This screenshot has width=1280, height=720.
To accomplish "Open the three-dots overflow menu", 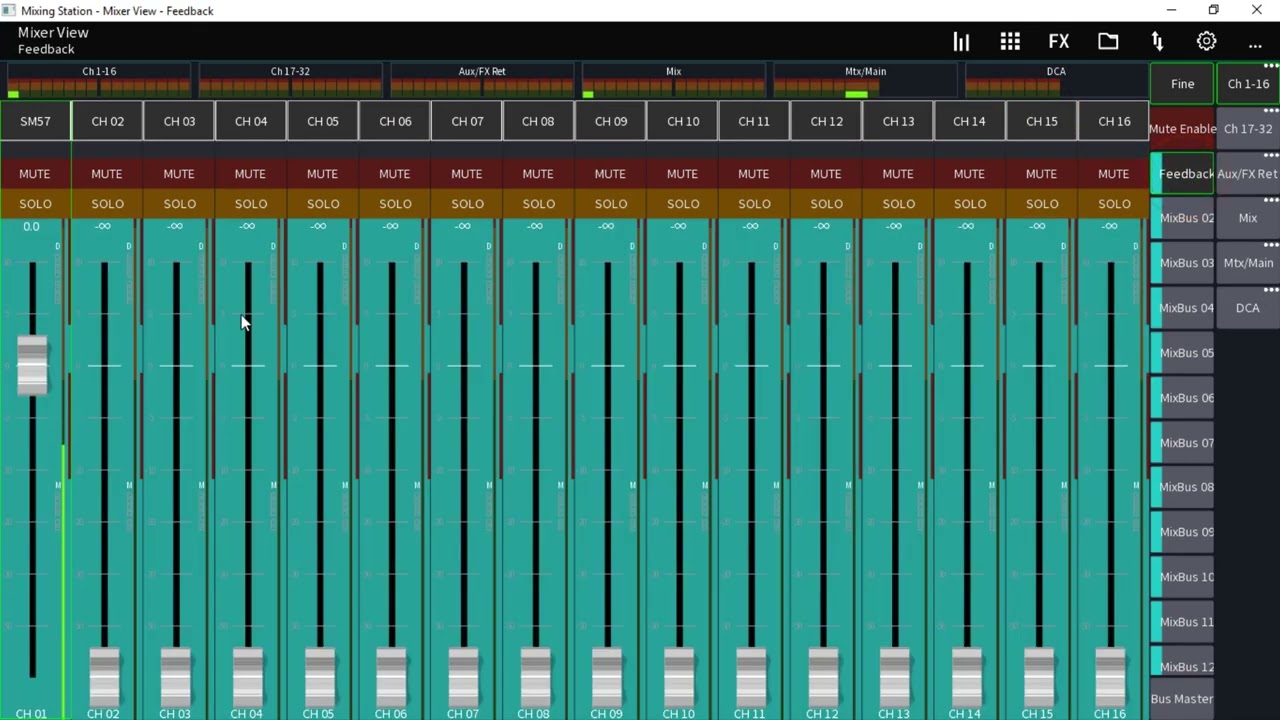I will (x=1255, y=45).
